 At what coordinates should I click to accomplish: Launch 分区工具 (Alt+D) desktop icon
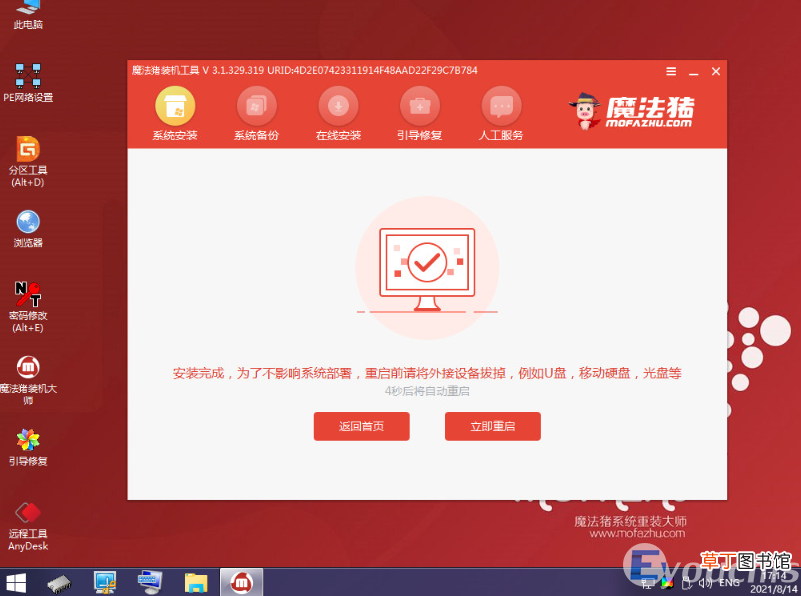pyautogui.click(x=28, y=162)
